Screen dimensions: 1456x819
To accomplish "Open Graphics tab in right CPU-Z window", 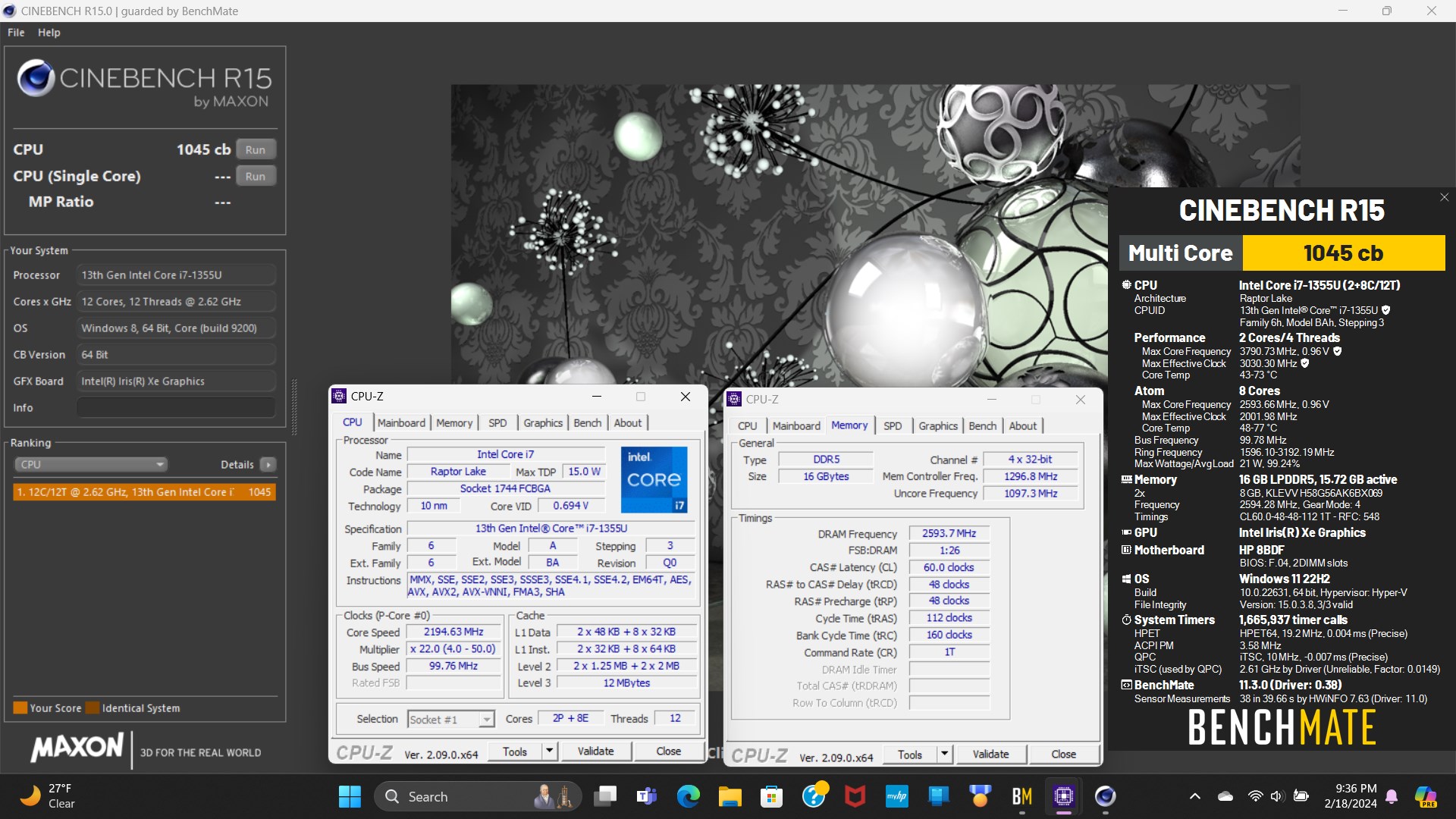I will click(938, 426).
